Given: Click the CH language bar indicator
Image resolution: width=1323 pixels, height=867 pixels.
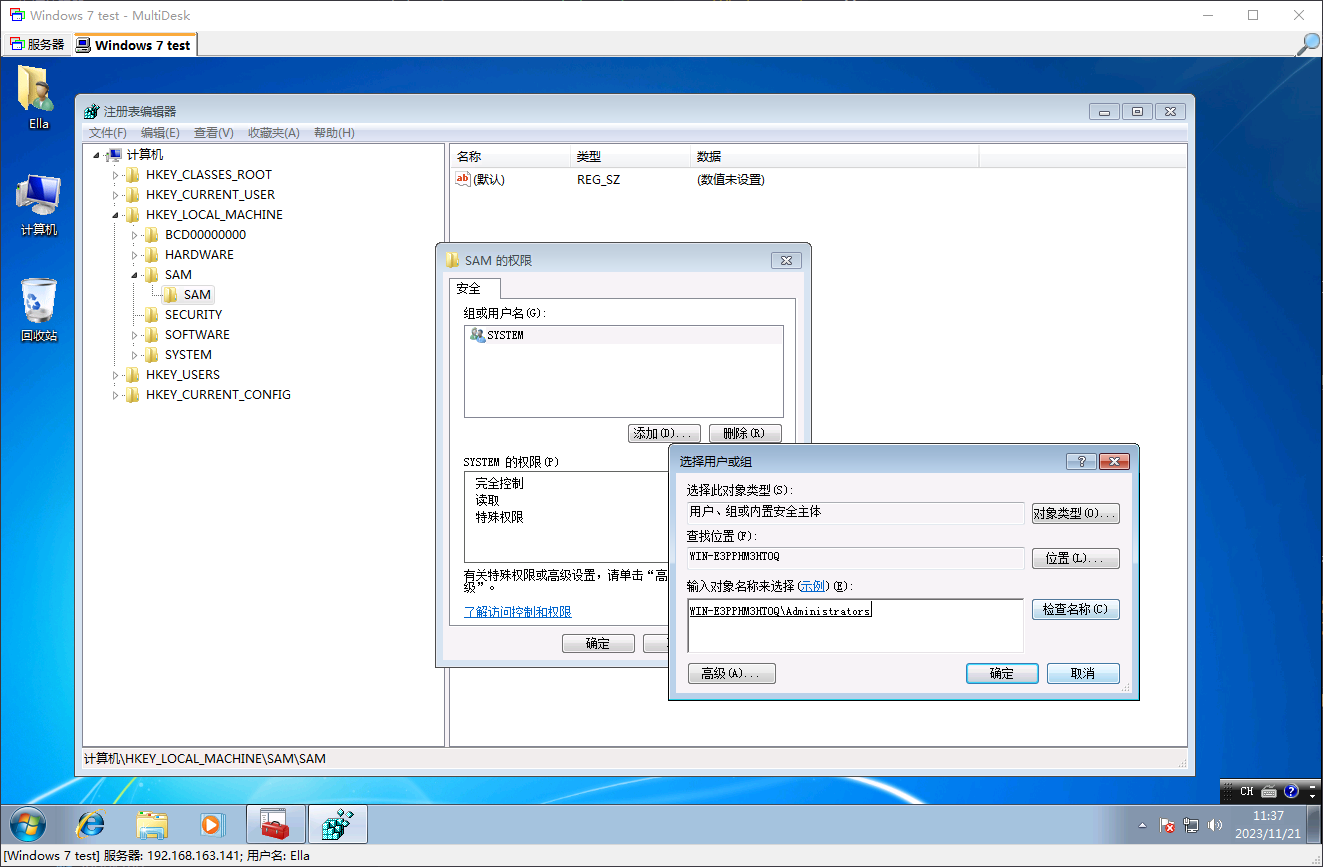Looking at the screenshot, I should tap(1246, 791).
